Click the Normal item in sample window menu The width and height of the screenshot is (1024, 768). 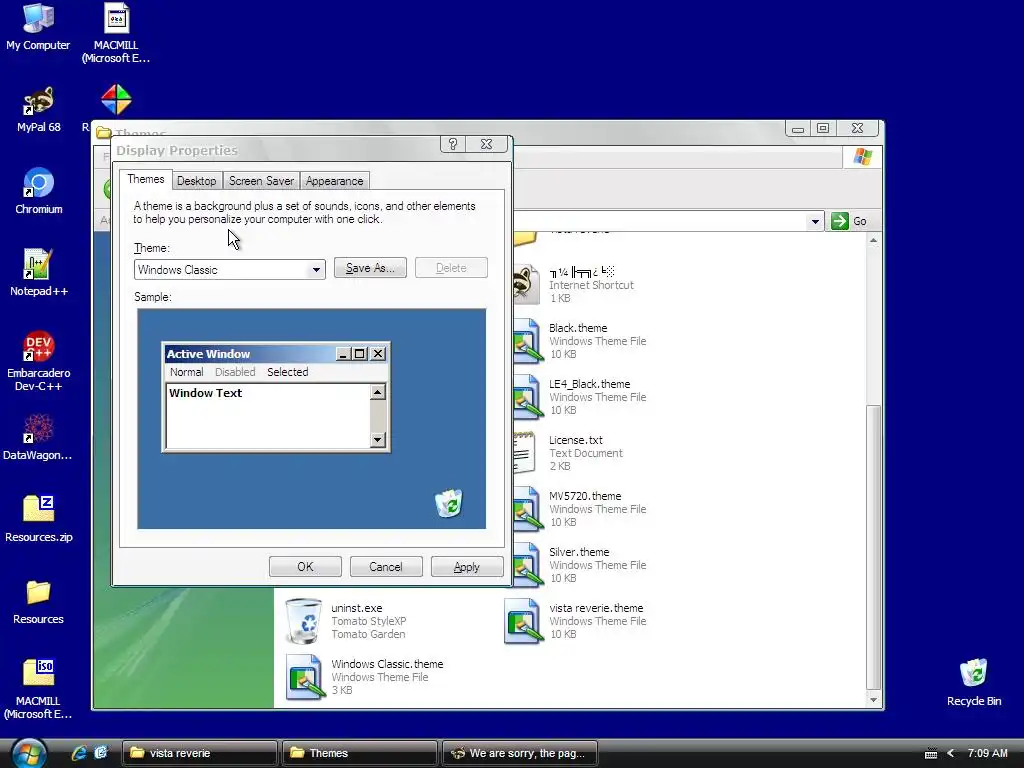click(x=186, y=372)
